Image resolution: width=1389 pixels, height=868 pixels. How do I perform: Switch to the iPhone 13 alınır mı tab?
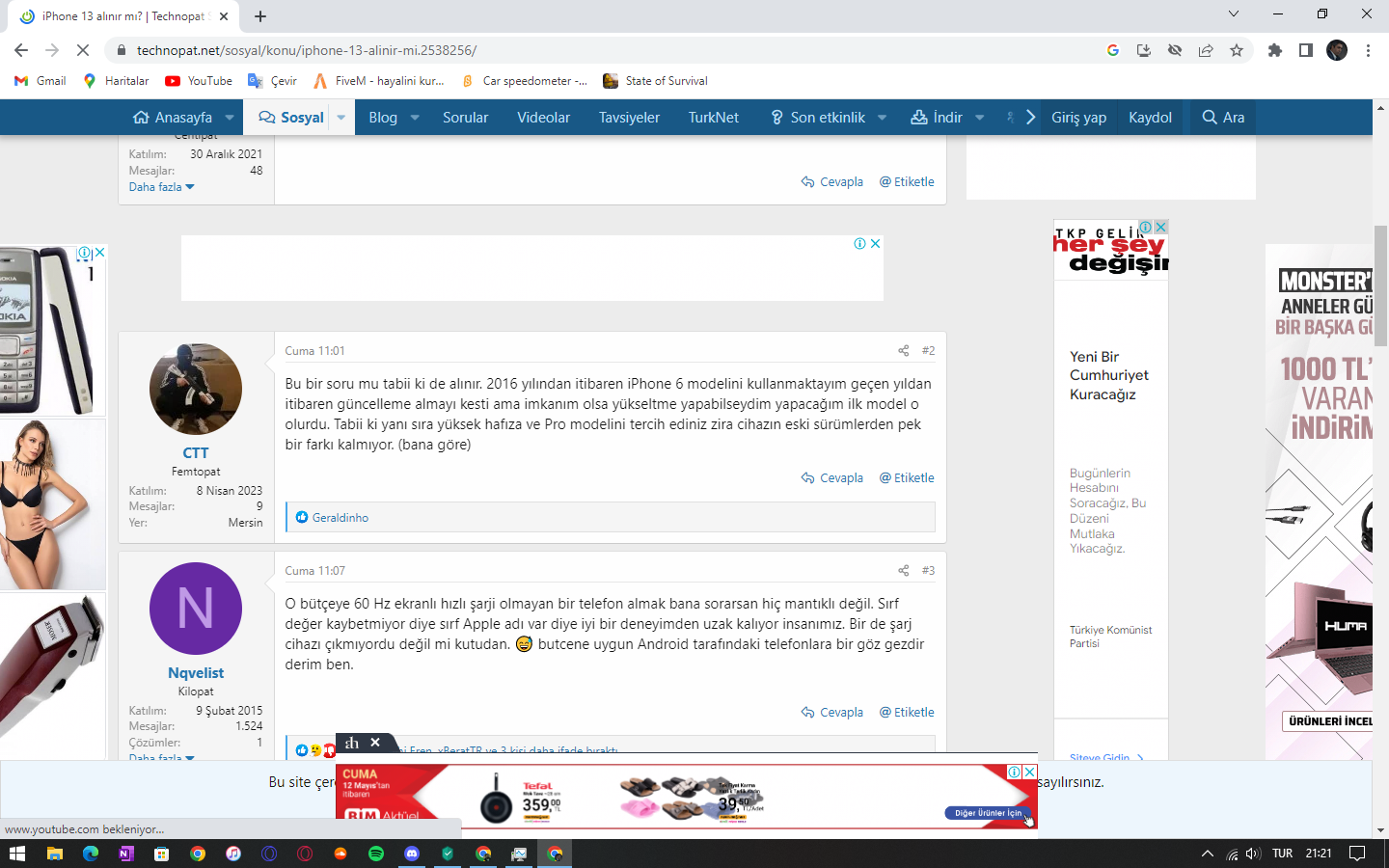[123, 16]
